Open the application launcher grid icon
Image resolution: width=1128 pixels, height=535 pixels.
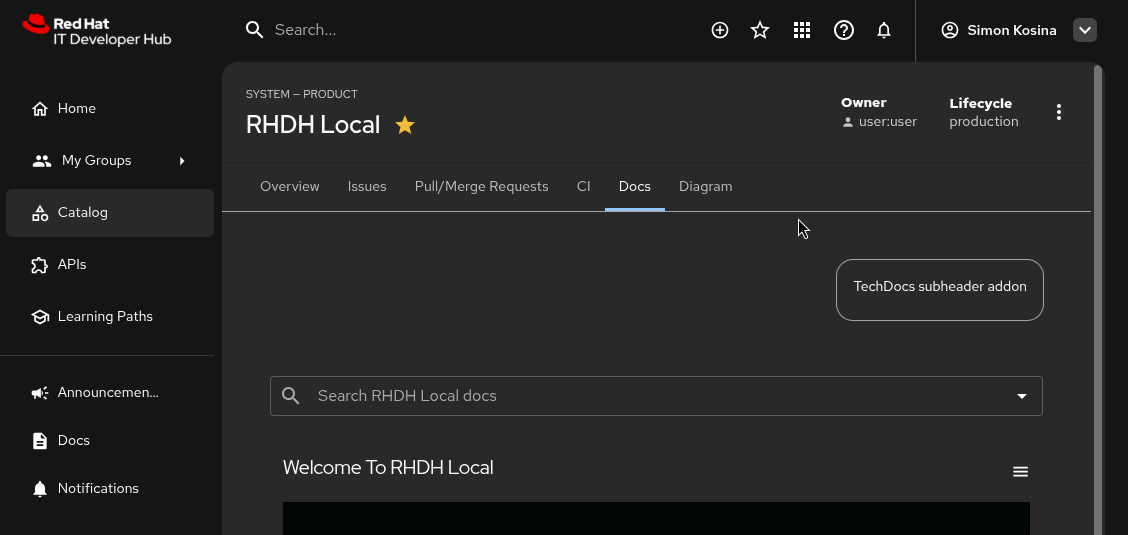pos(802,30)
